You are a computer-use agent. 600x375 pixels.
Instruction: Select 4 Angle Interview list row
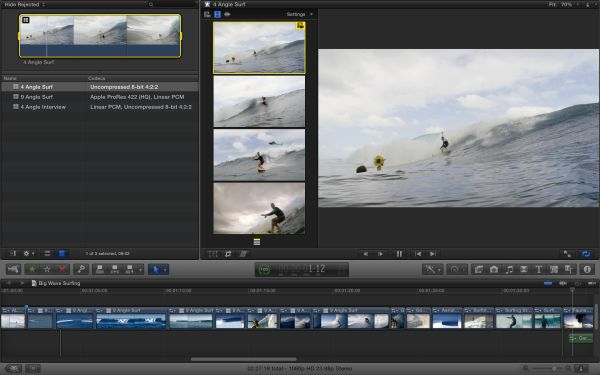point(99,107)
